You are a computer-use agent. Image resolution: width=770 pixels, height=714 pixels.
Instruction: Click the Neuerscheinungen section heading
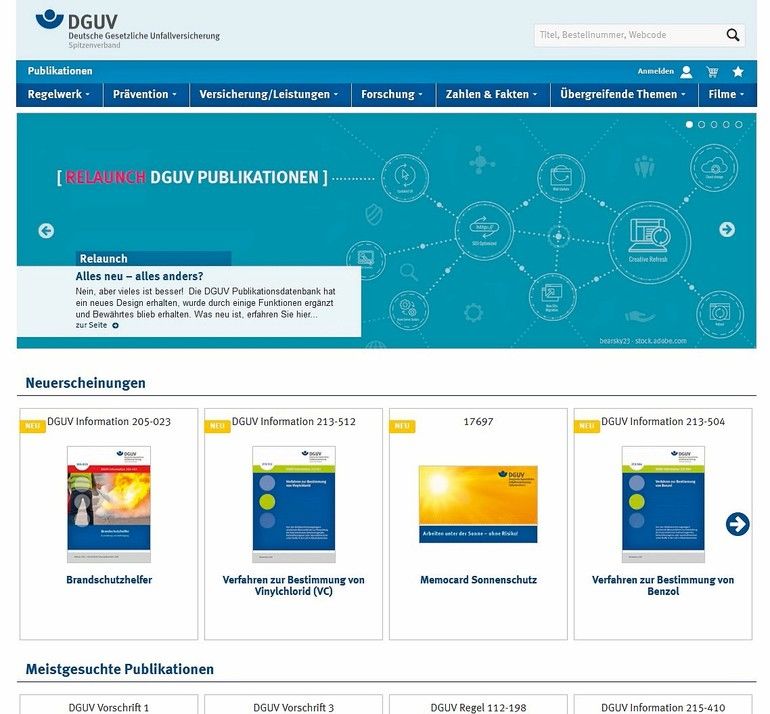tap(85, 383)
